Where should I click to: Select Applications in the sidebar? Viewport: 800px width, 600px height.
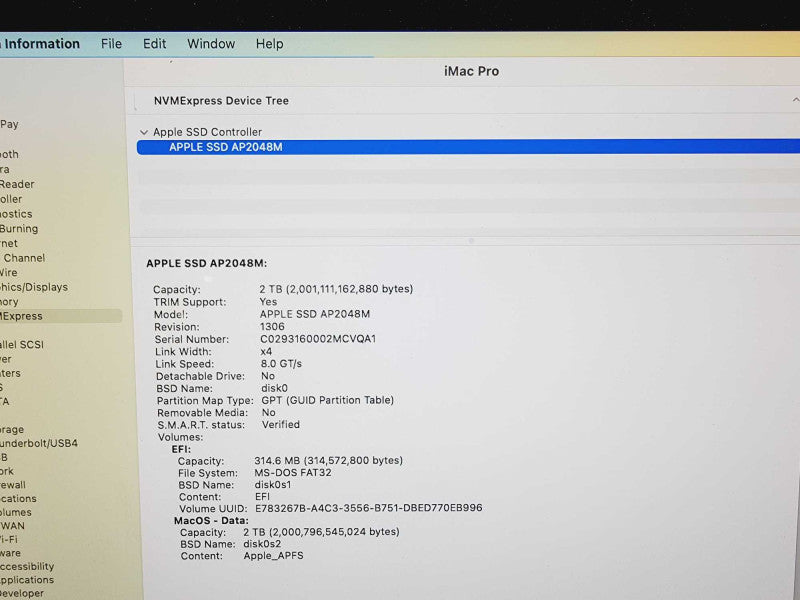[27, 580]
